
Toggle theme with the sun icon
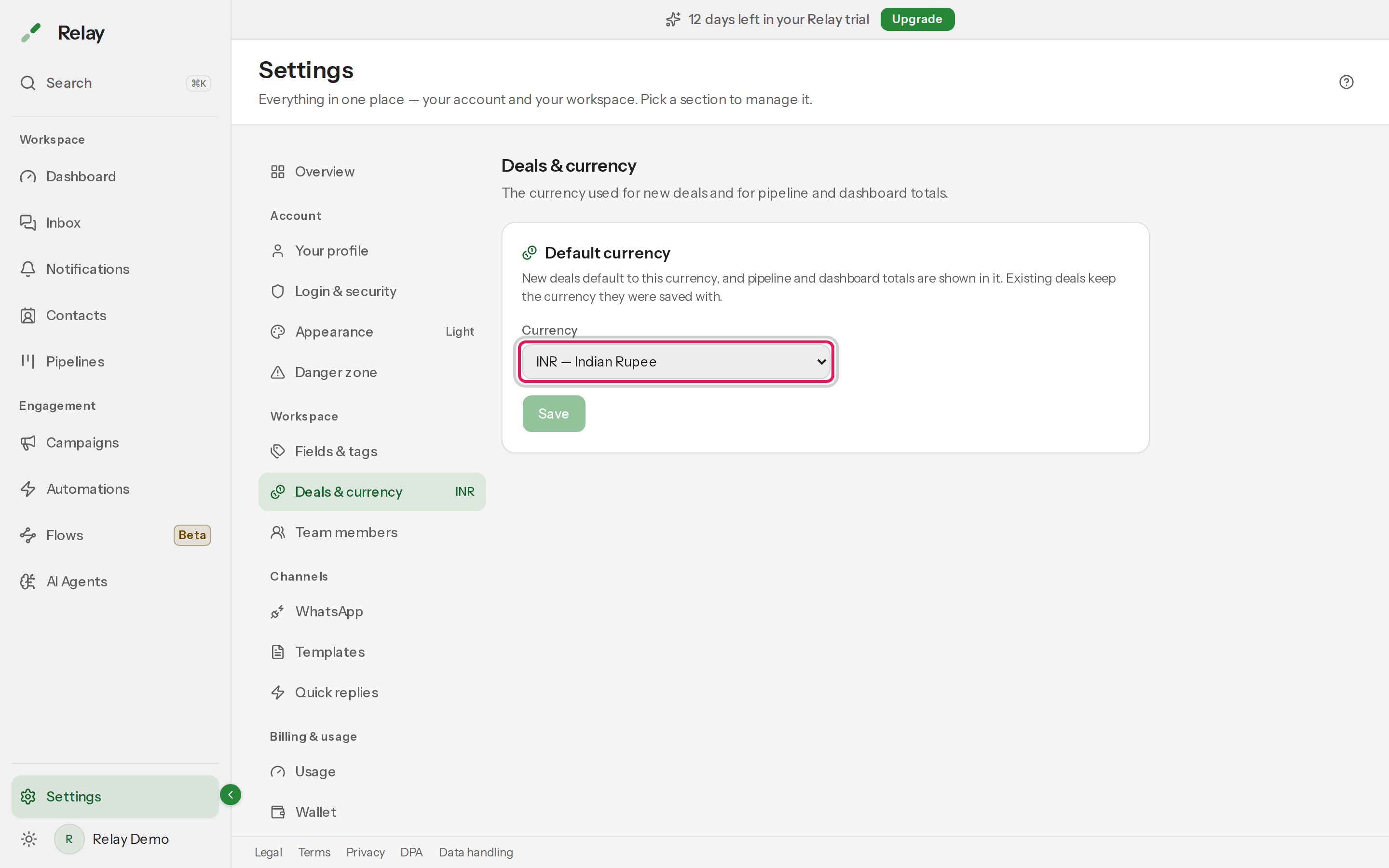coord(29,839)
